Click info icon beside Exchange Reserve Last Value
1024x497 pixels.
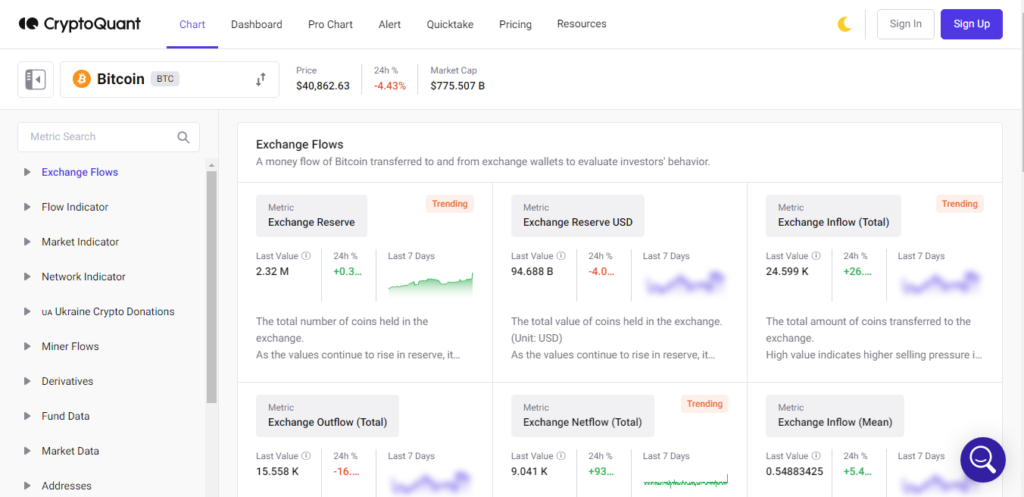pos(306,256)
